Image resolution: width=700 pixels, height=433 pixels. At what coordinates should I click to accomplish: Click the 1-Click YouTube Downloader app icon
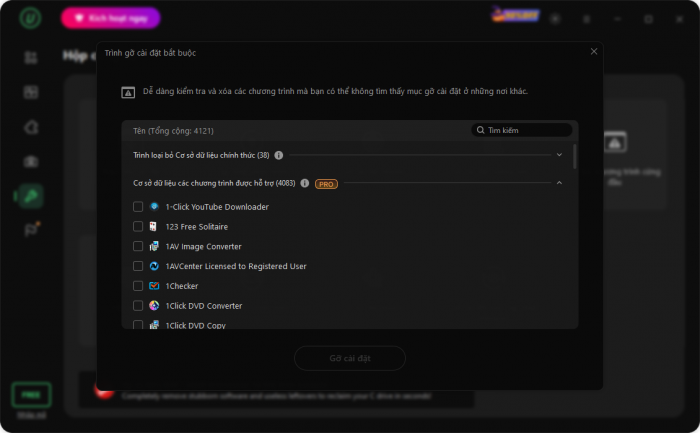point(154,207)
